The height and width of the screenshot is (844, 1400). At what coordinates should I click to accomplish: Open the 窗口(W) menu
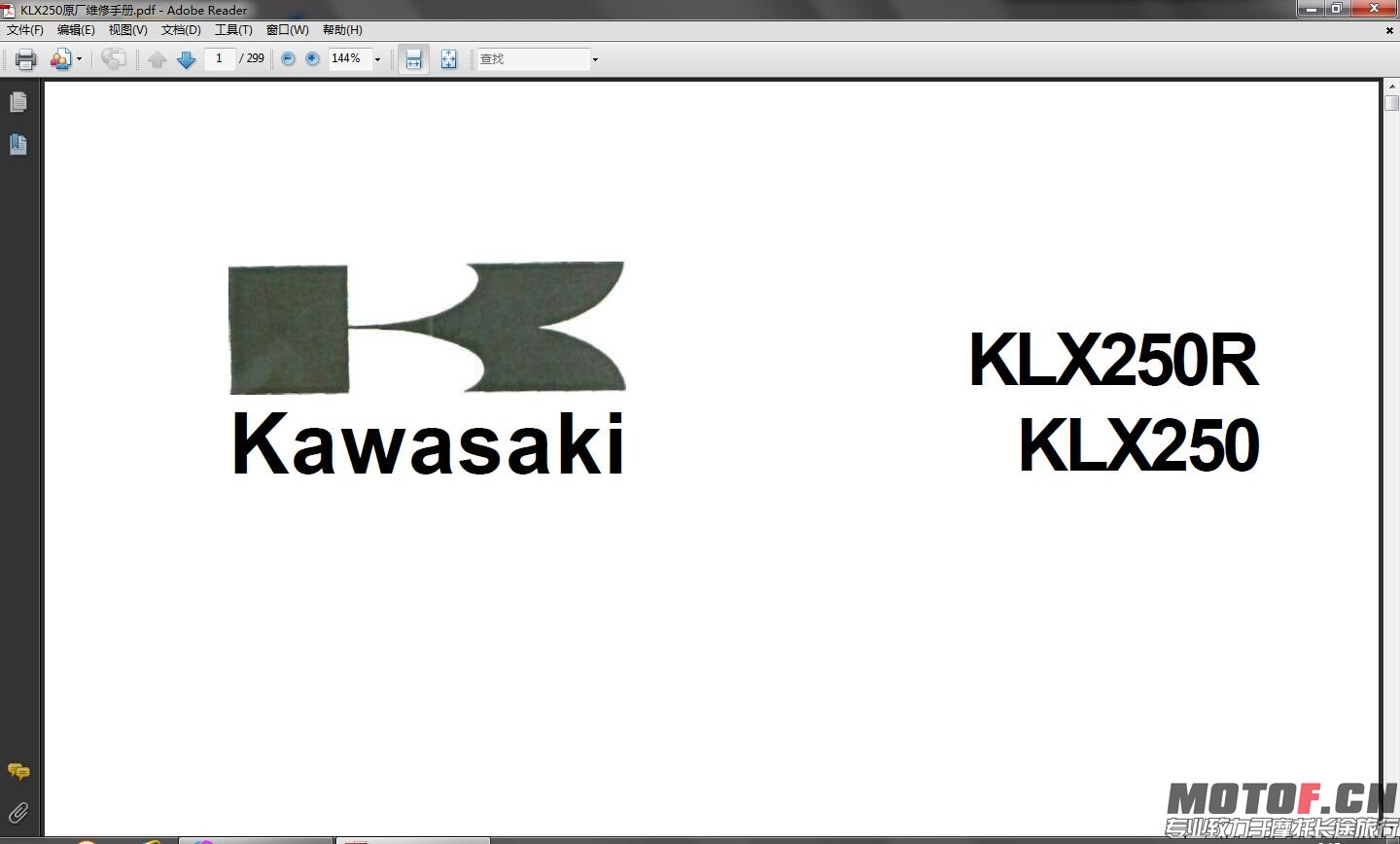click(288, 30)
